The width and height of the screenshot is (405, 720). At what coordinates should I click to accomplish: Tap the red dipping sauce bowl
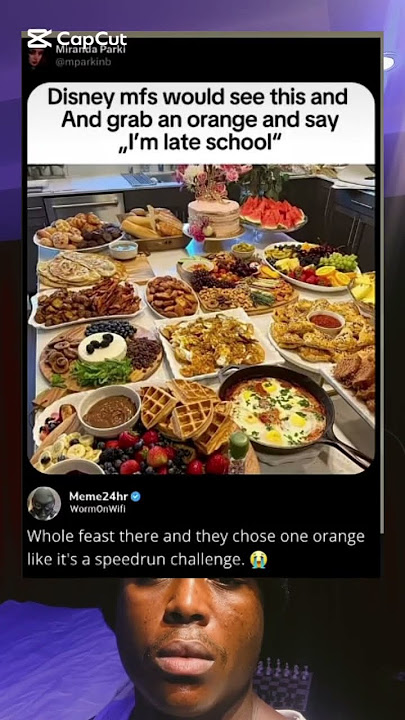coord(326,321)
